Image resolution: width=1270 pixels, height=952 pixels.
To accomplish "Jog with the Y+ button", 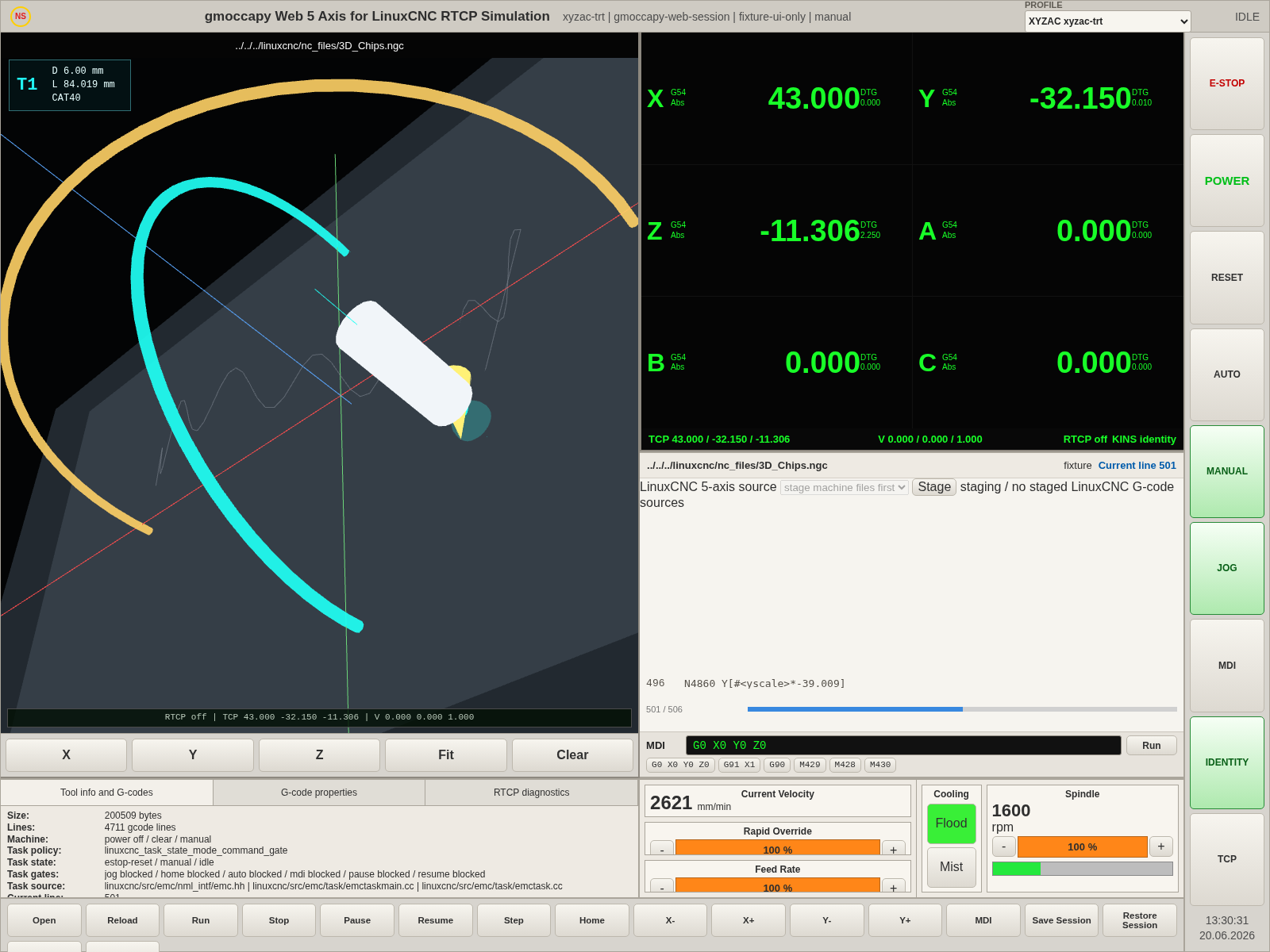I will pyautogui.click(x=905, y=920).
